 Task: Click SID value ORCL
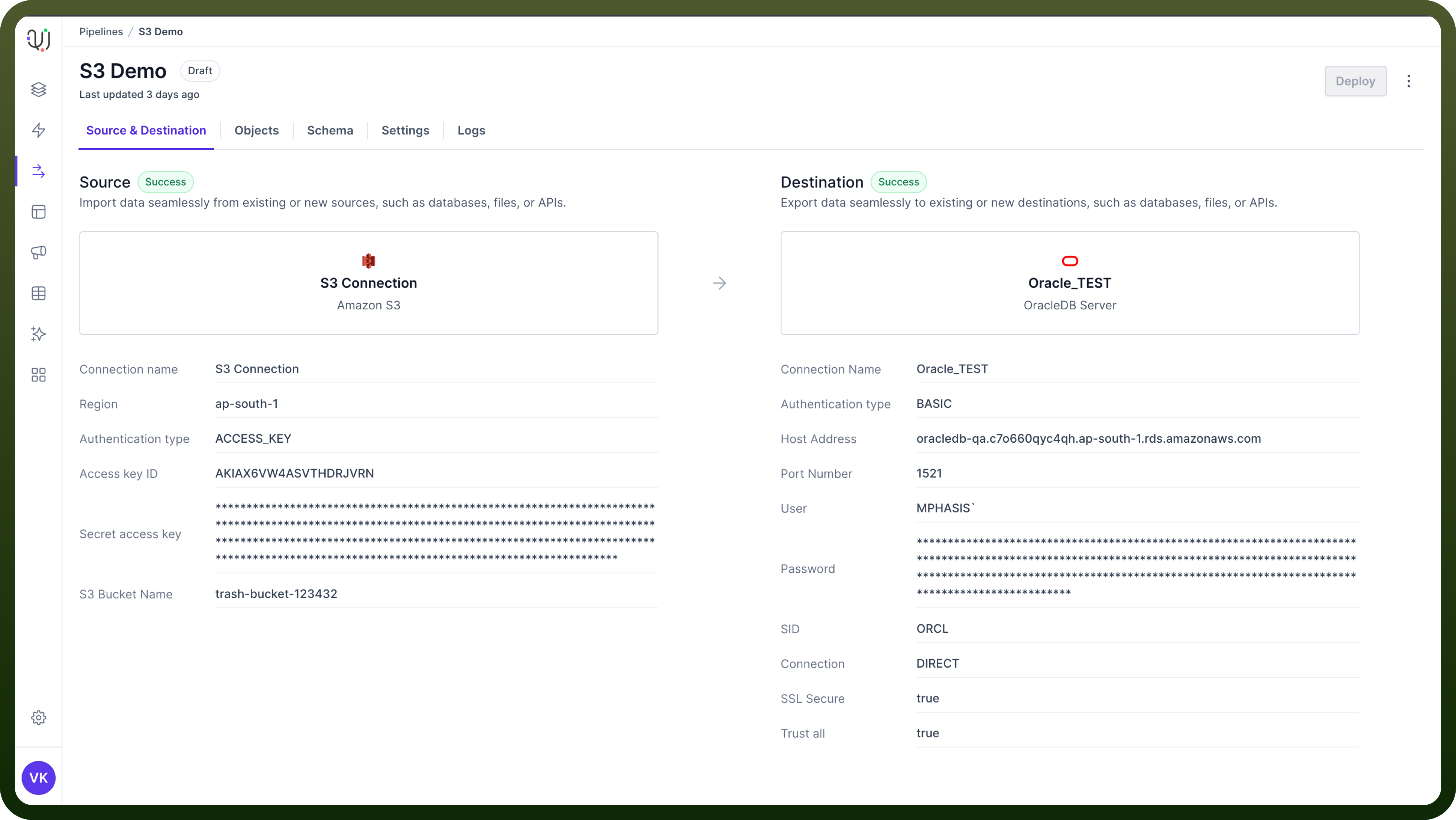tap(933, 629)
